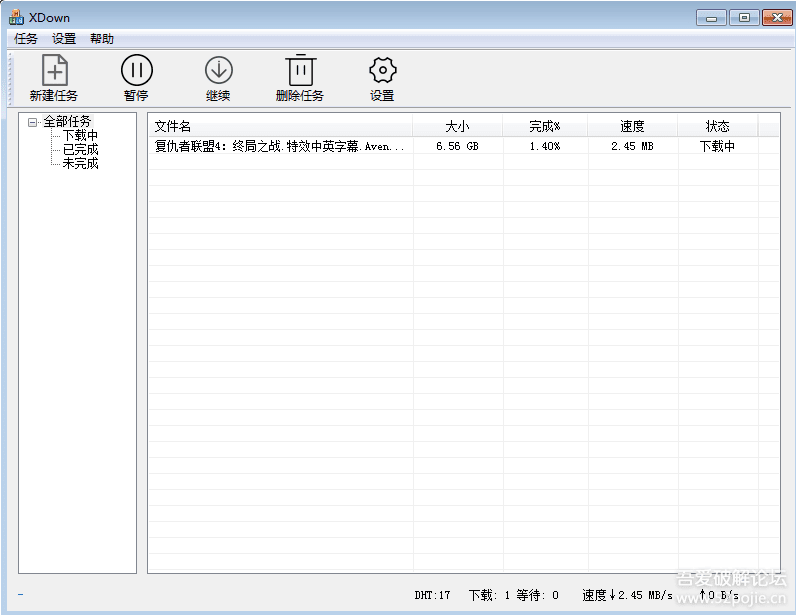Select 未完成 in the task tree

tap(80, 163)
